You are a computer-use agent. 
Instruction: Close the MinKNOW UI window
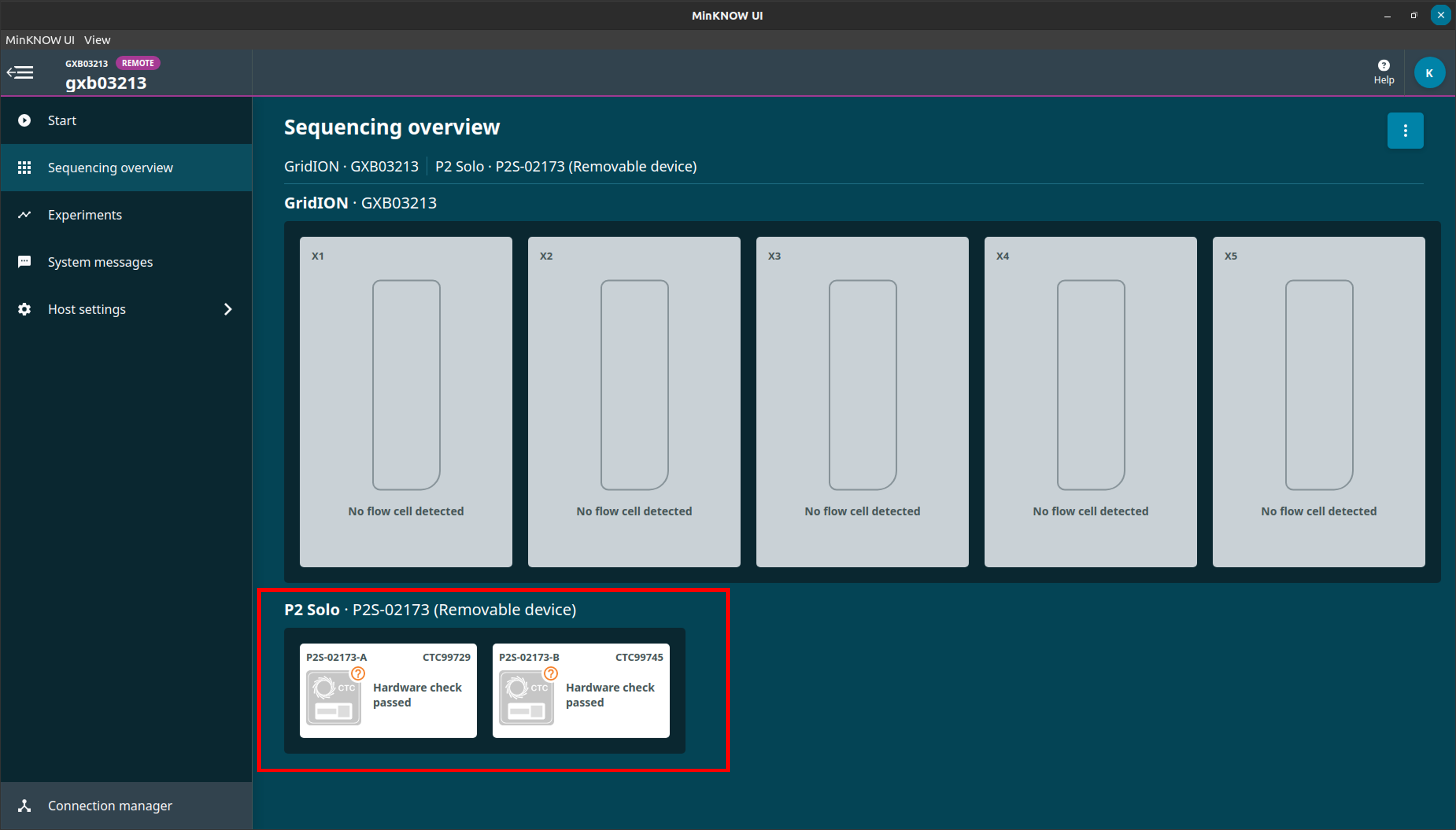pyautogui.click(x=1441, y=15)
